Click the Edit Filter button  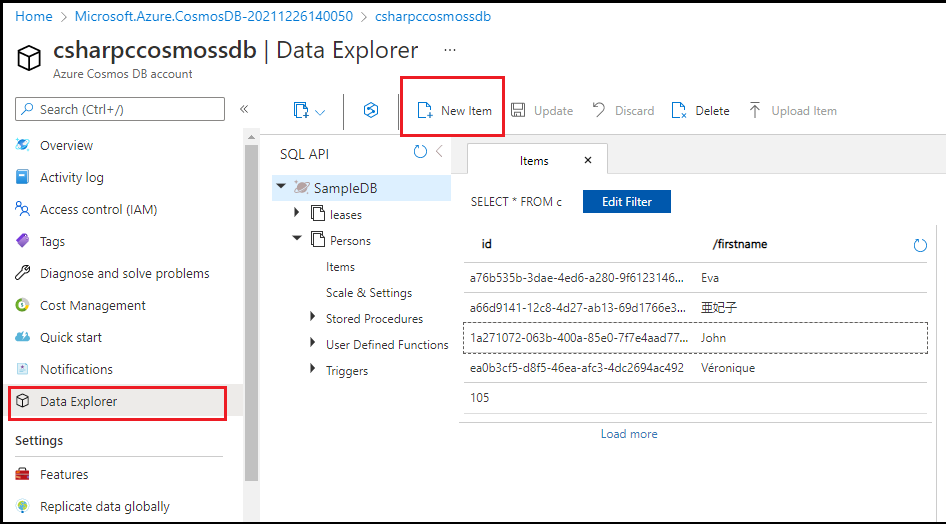coord(626,202)
